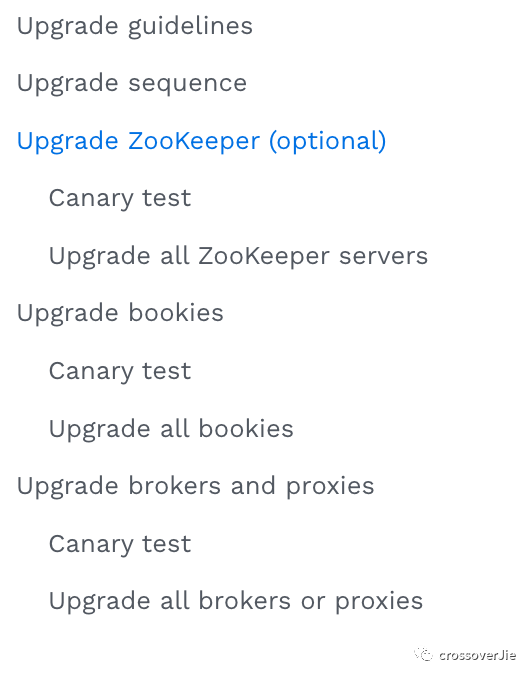Click "brokers and" in the top-level brokers heading
The height and width of the screenshot is (676, 532).
click(x=202, y=486)
